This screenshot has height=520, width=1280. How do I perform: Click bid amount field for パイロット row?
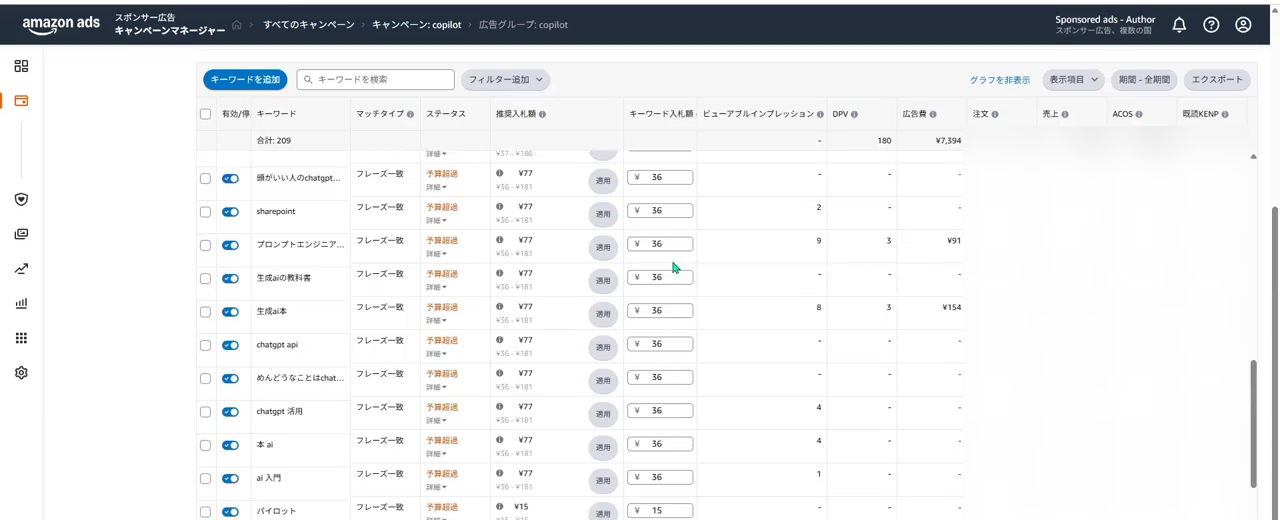tap(660, 511)
